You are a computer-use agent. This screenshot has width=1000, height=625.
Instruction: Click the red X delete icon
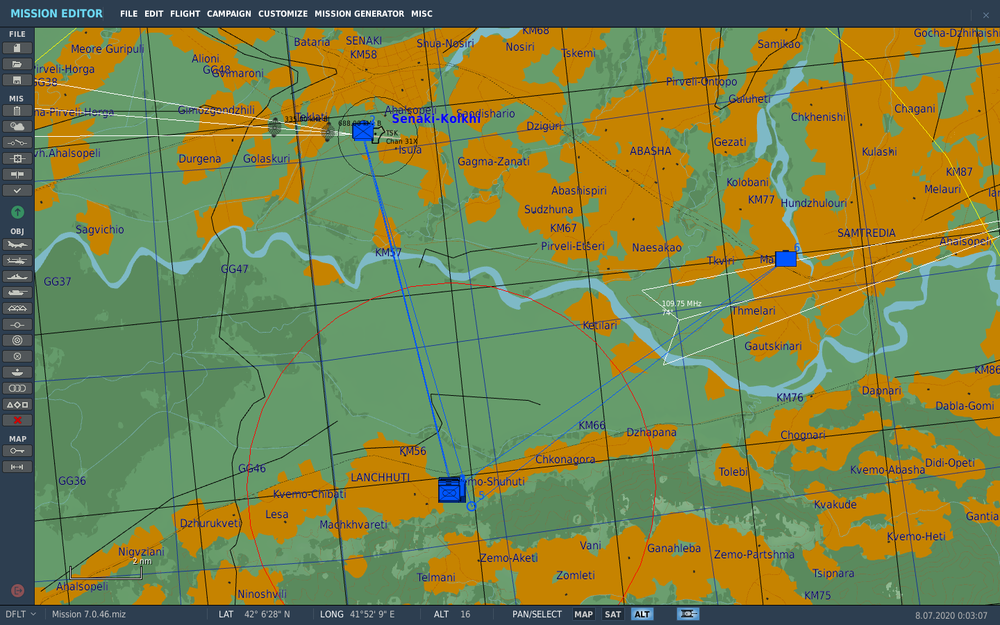pos(17,420)
